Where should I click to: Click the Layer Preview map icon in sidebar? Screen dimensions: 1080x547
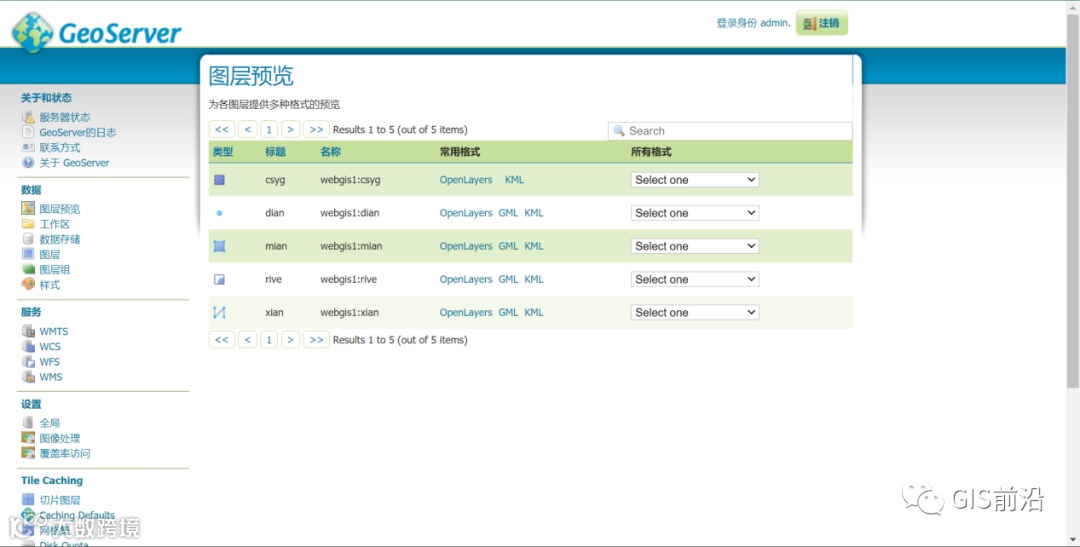28,209
